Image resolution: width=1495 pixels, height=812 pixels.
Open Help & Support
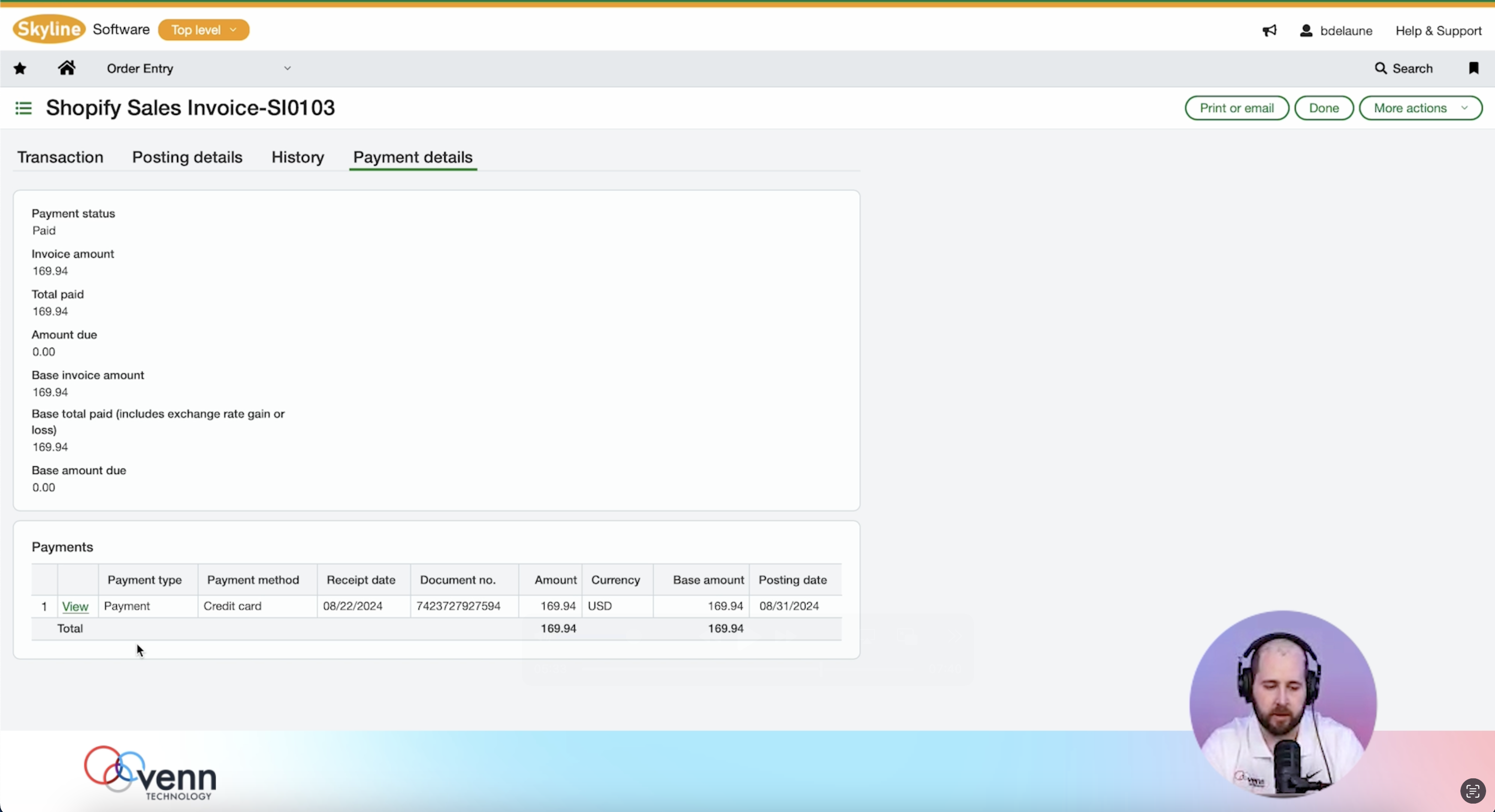pos(1438,31)
